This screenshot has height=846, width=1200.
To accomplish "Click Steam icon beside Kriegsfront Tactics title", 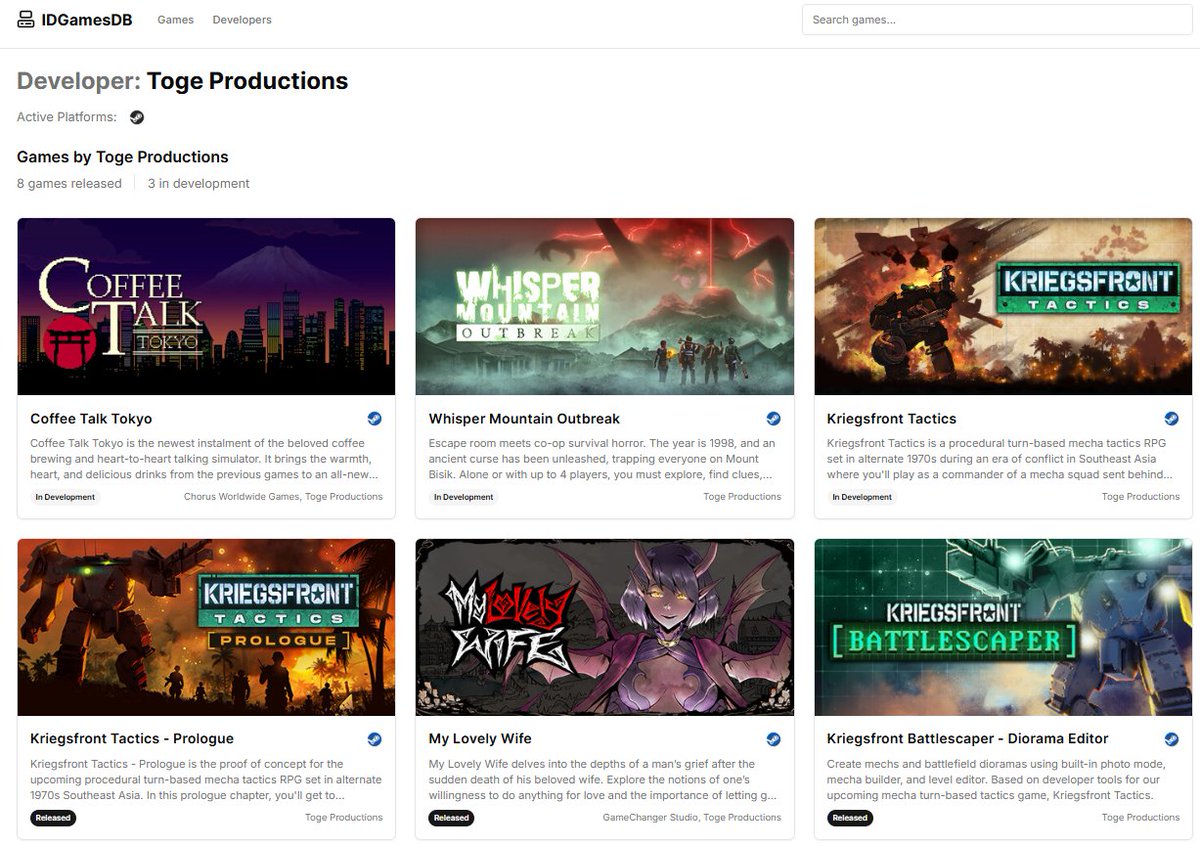I will [x=1171, y=419].
